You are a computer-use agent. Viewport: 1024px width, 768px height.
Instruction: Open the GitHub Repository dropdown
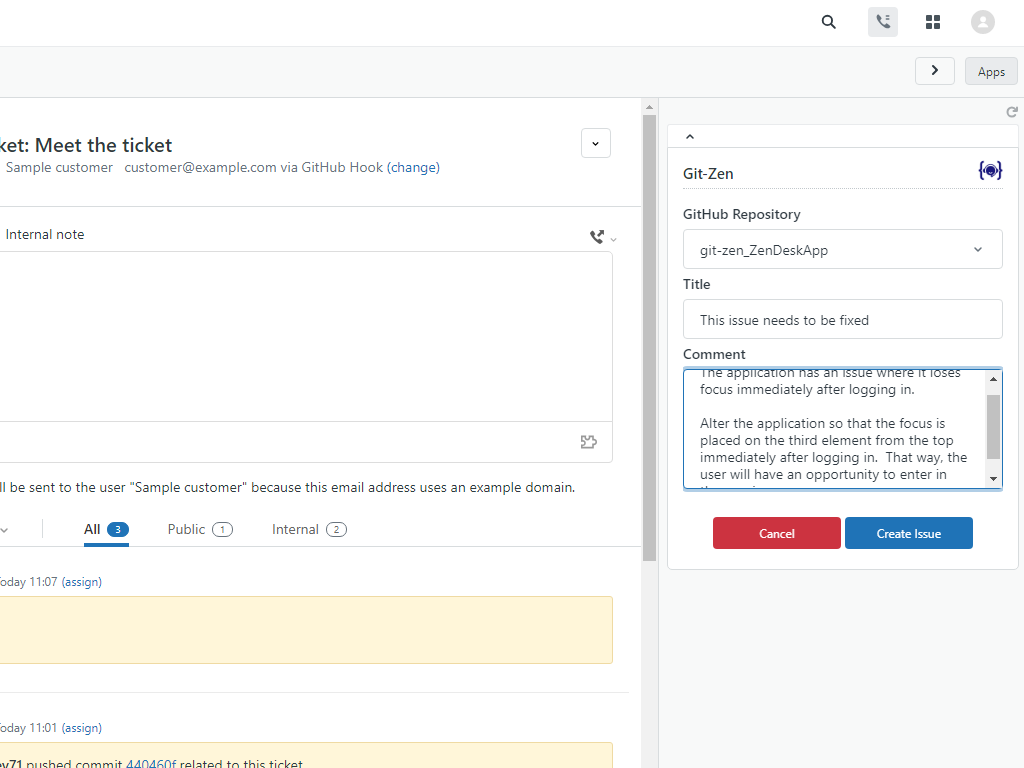tap(842, 250)
